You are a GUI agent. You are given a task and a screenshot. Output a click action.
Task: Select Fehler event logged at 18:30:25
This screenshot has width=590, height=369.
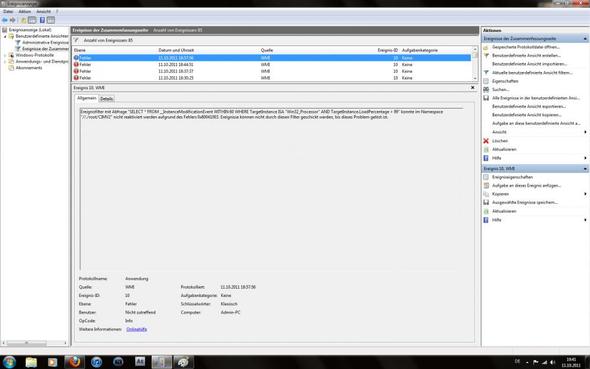coord(272,78)
